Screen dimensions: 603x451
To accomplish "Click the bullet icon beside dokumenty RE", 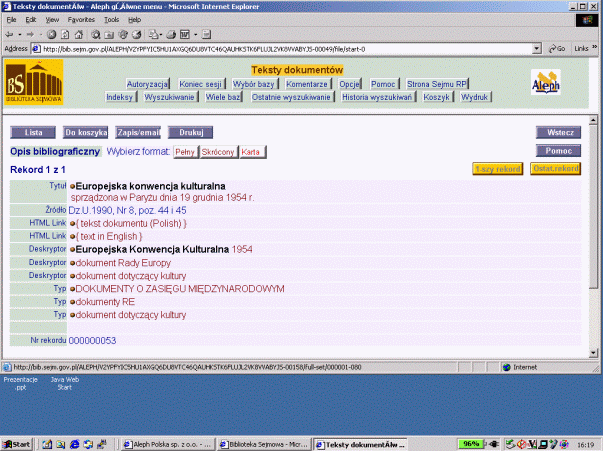I will tap(72, 301).
